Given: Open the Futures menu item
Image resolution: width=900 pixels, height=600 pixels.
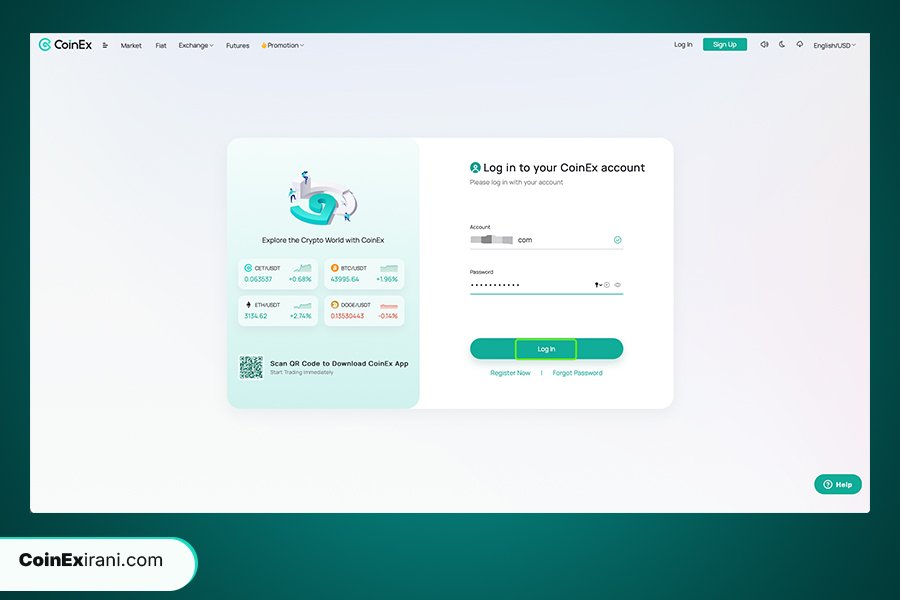Looking at the screenshot, I should click(x=237, y=45).
